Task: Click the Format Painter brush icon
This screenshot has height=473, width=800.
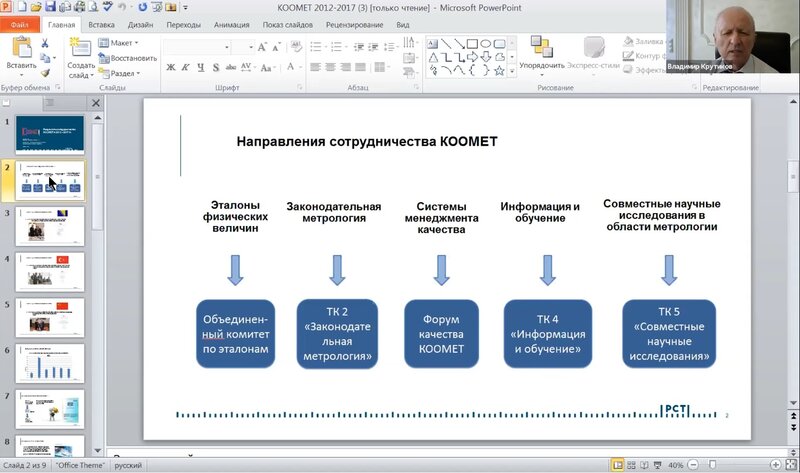Action: point(45,72)
